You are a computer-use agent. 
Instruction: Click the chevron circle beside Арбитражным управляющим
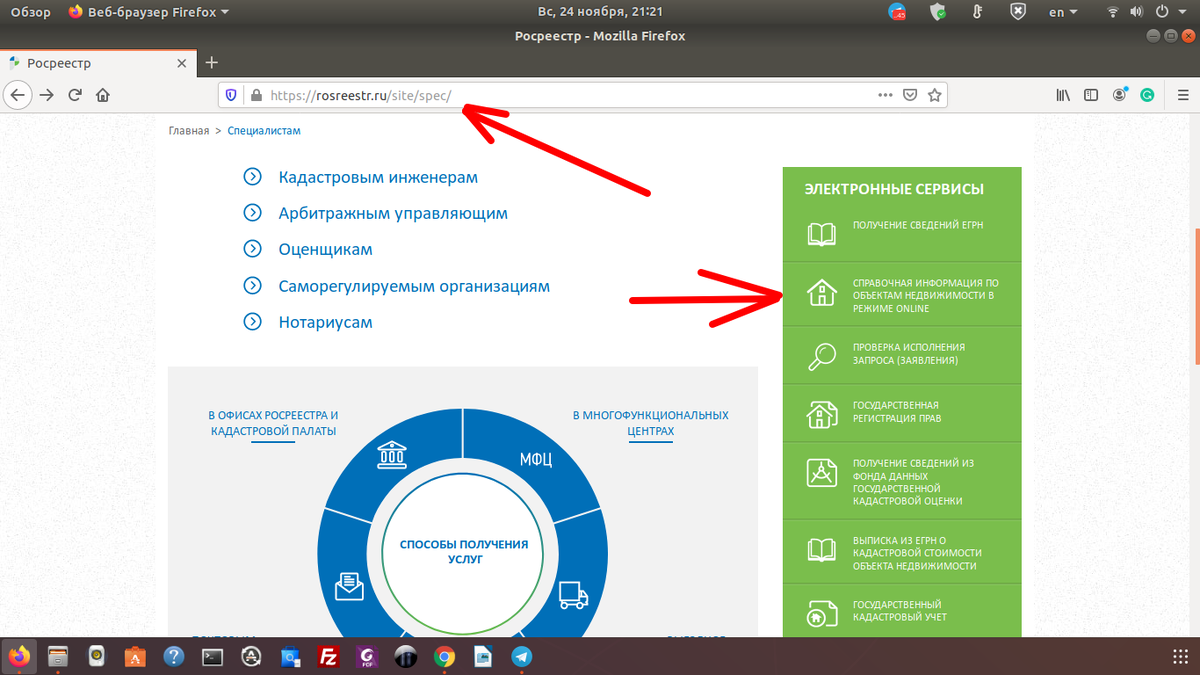tap(252, 214)
